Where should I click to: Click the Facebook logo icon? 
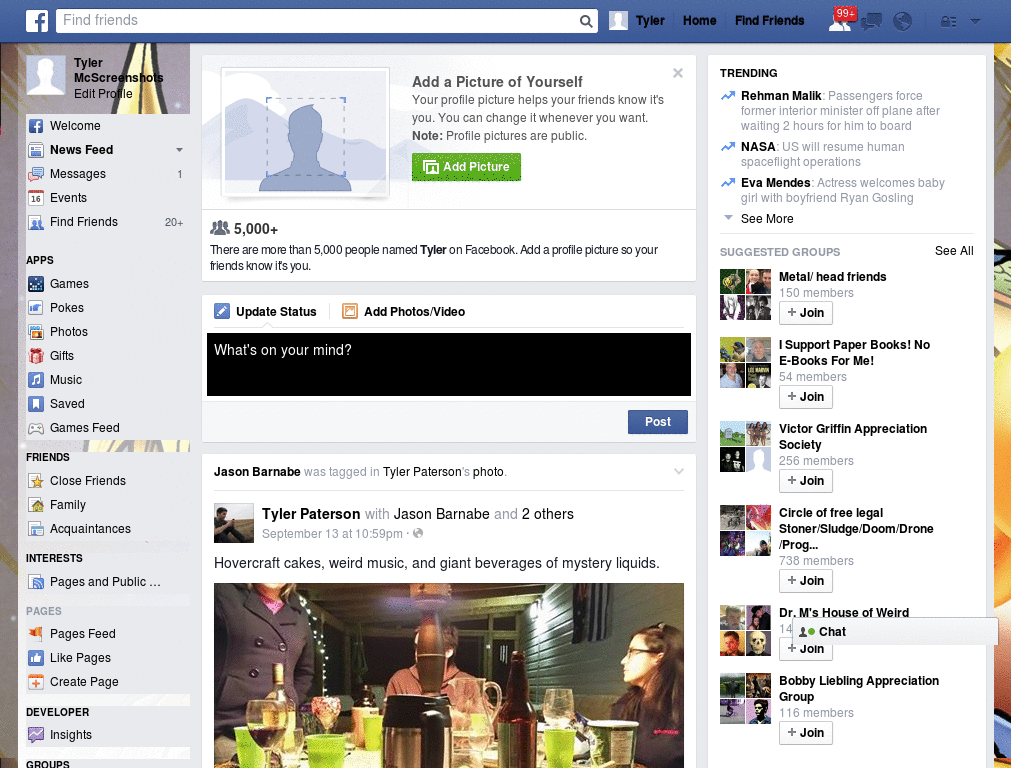37,21
